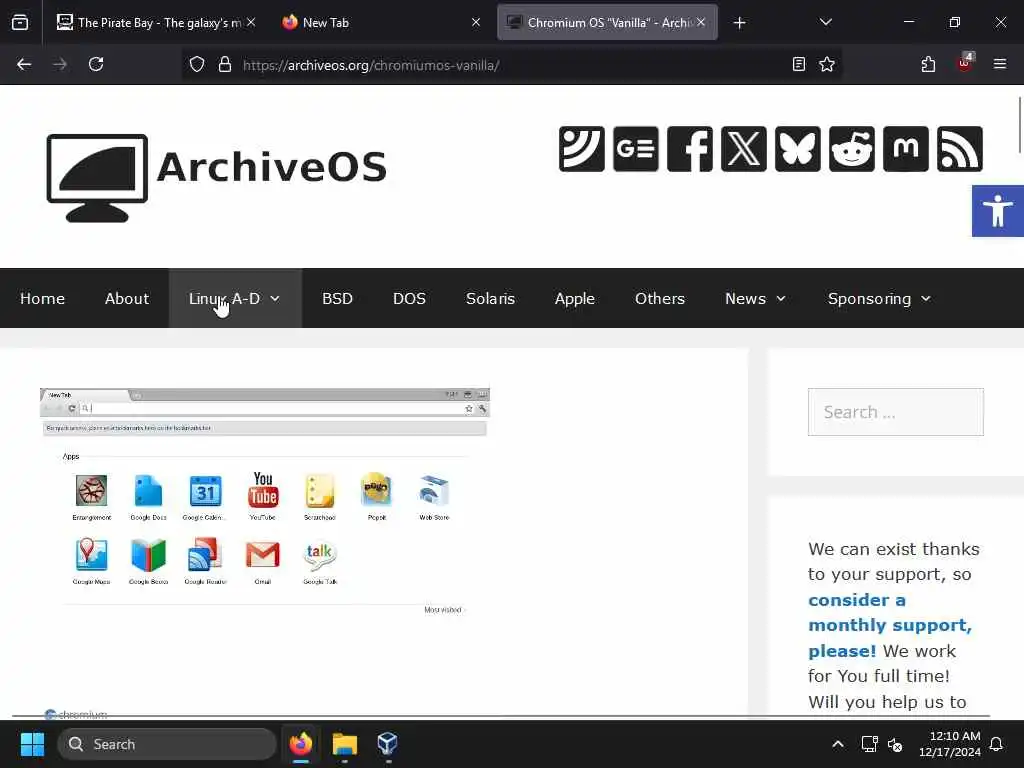Open the Others category
1024x768 pixels.
click(660, 298)
